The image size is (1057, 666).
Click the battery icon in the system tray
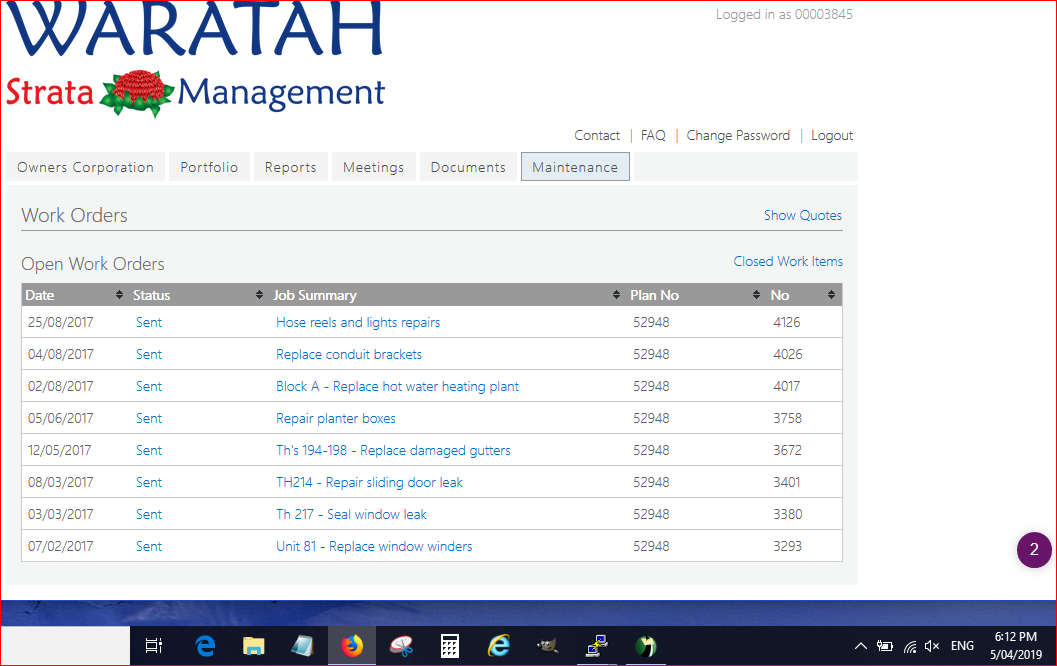(x=884, y=646)
